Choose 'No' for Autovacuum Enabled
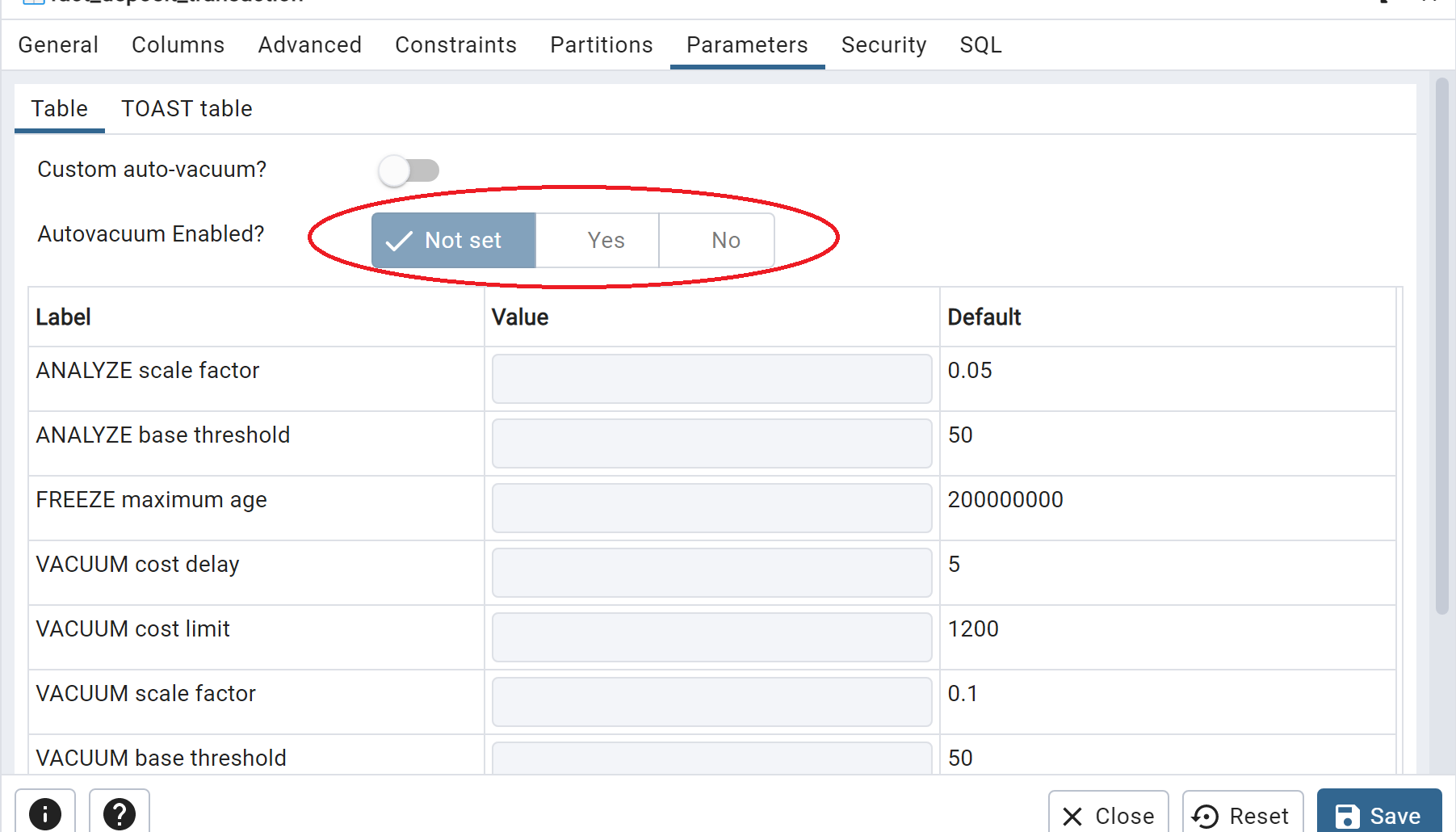 tap(725, 240)
